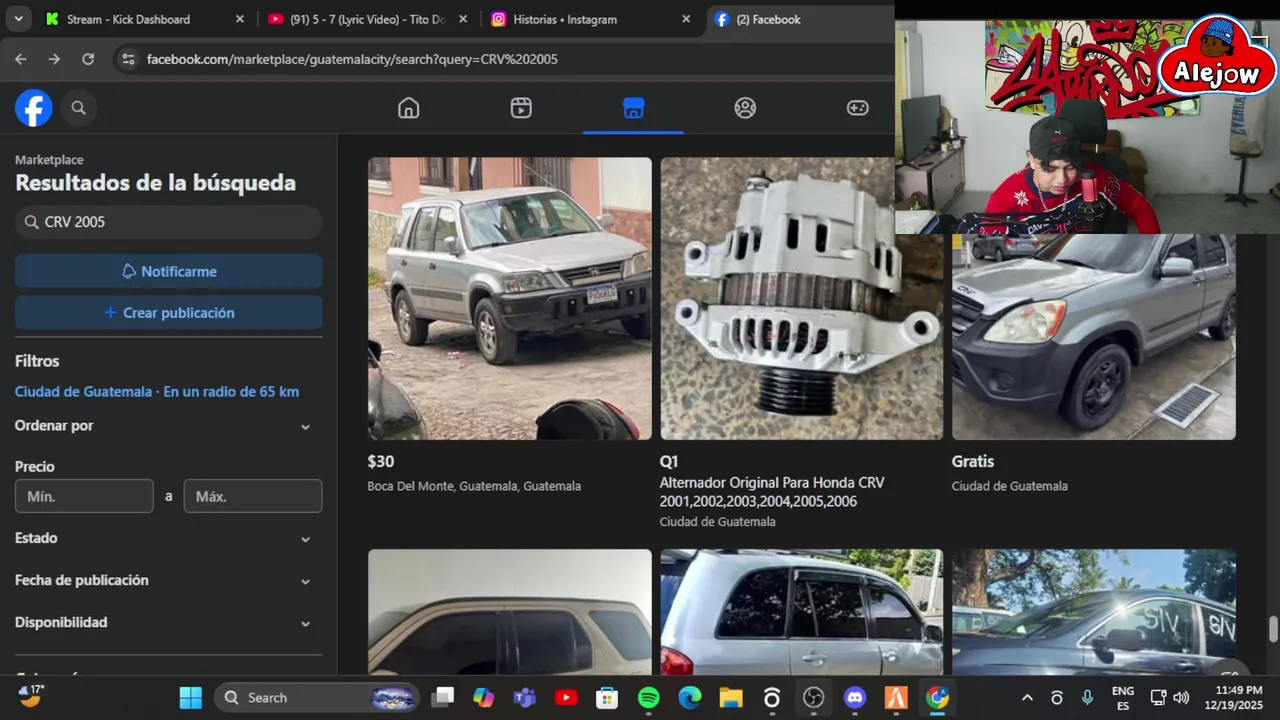Select the (2) Facebook tab
The height and width of the screenshot is (720, 1280).
(x=800, y=19)
